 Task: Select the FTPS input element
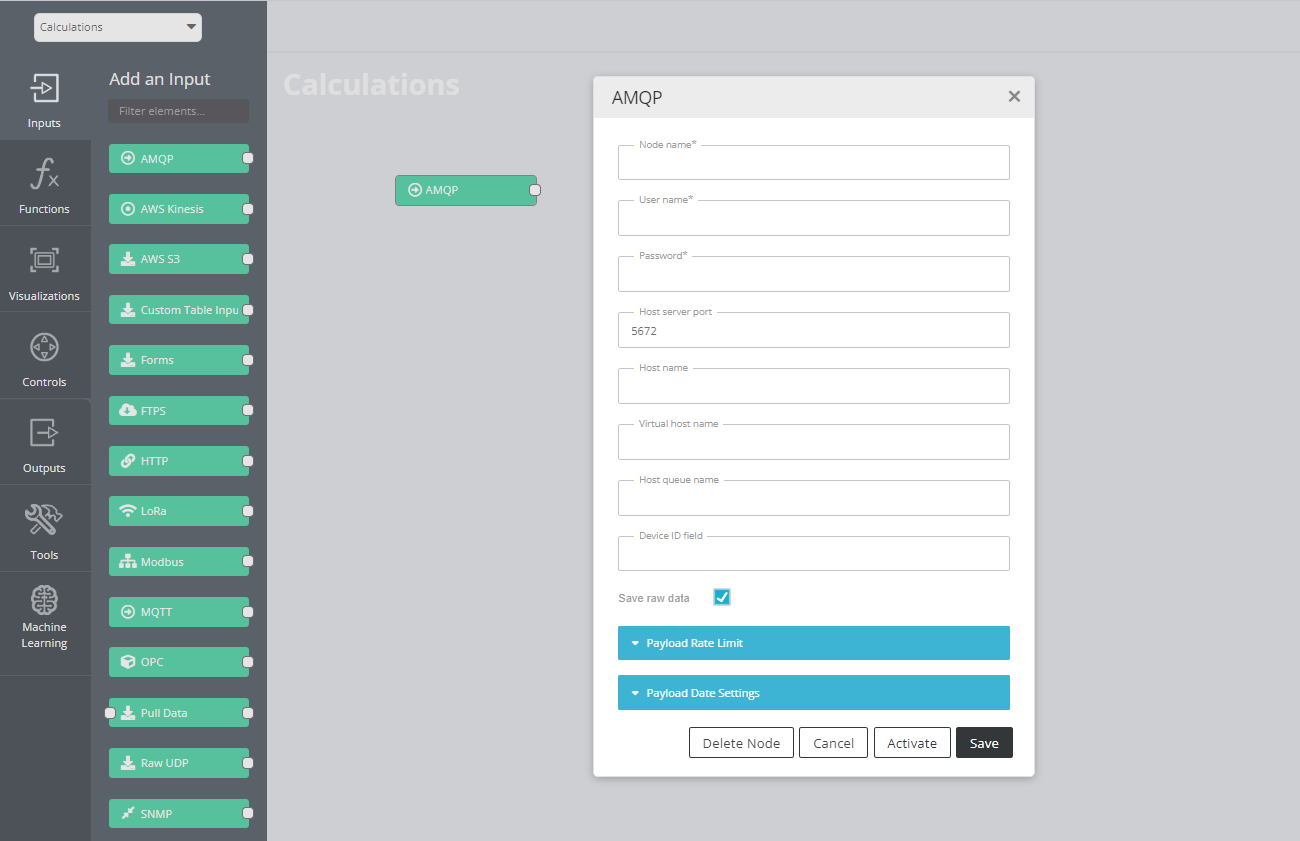[179, 411]
